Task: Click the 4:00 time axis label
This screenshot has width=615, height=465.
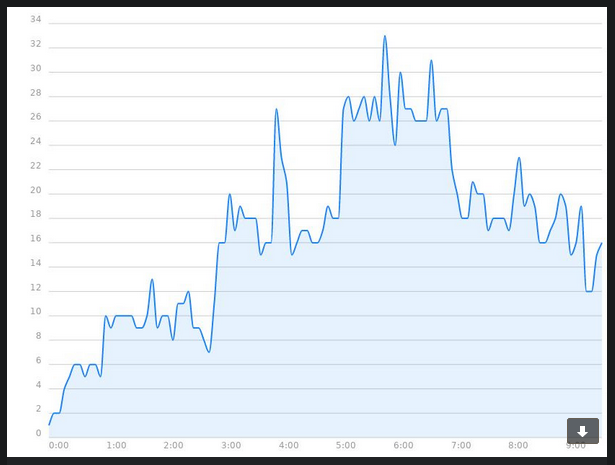Action: [x=289, y=445]
